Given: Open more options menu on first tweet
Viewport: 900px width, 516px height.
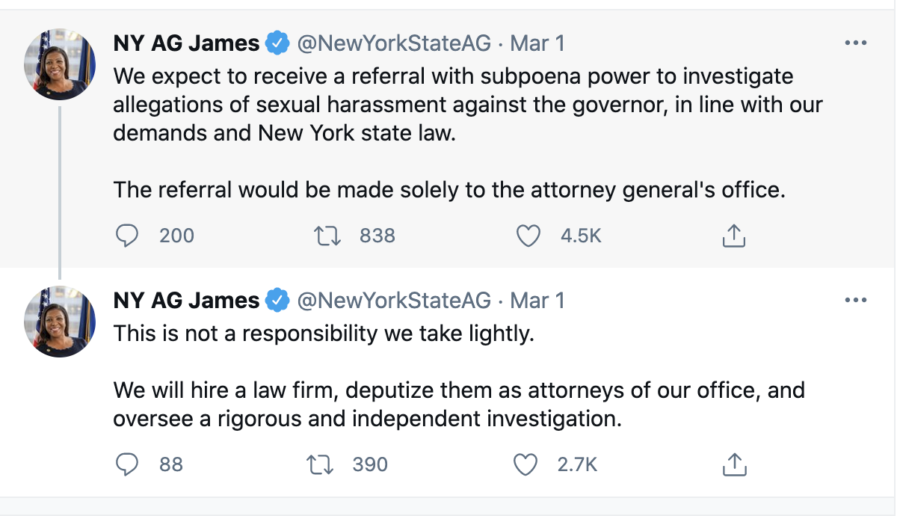Looking at the screenshot, I should (856, 43).
